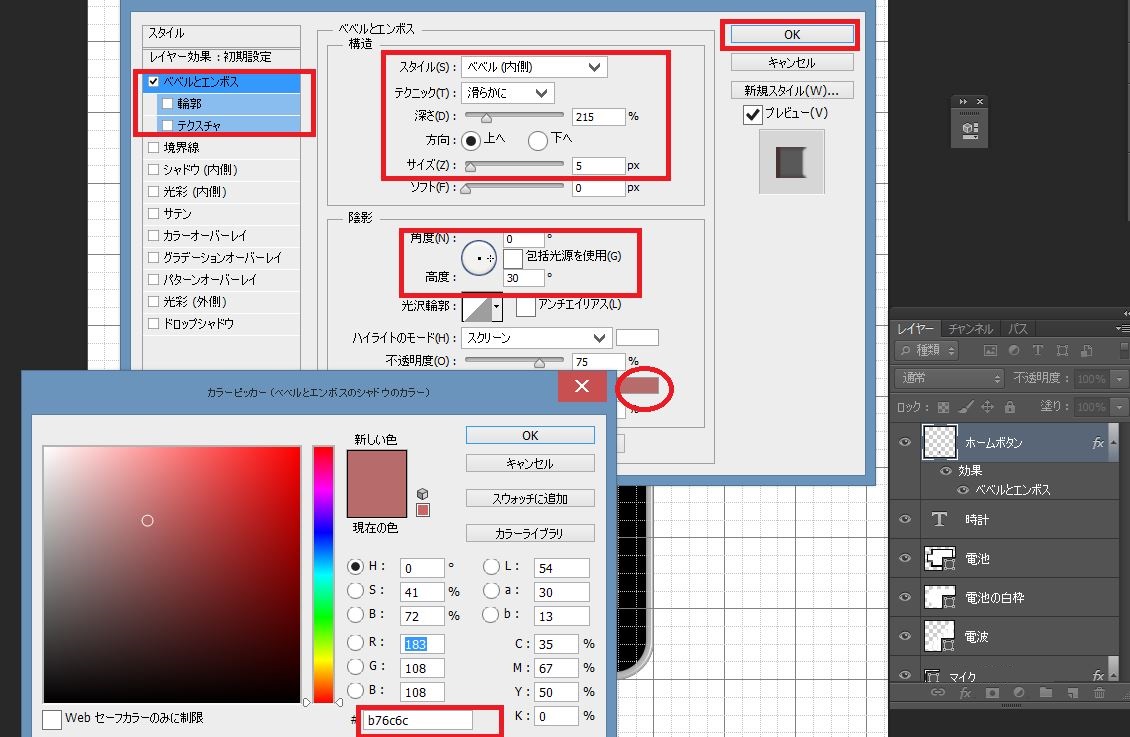This screenshot has height=737, width=1130.
Task: Click the web-safe color cube icon
Action: [x=422, y=493]
